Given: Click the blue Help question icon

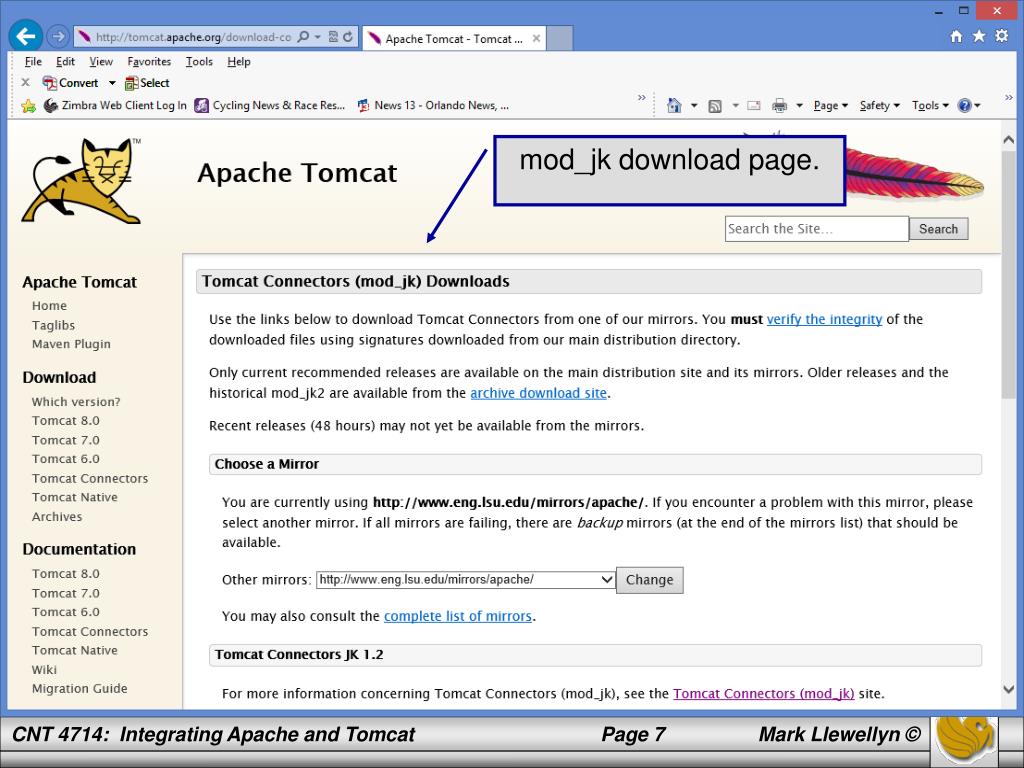Looking at the screenshot, I should pyautogui.click(x=965, y=105).
